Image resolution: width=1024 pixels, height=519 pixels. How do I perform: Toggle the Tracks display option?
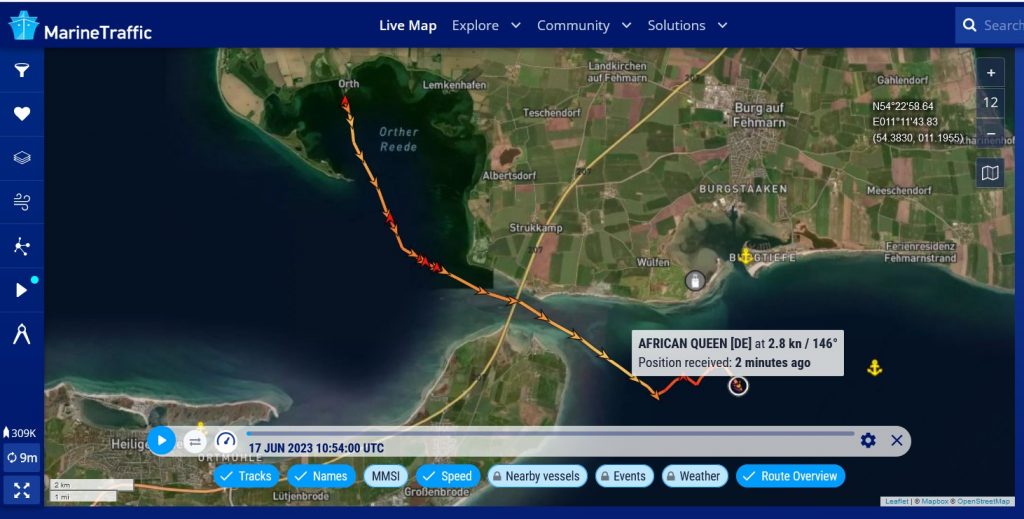(246, 476)
